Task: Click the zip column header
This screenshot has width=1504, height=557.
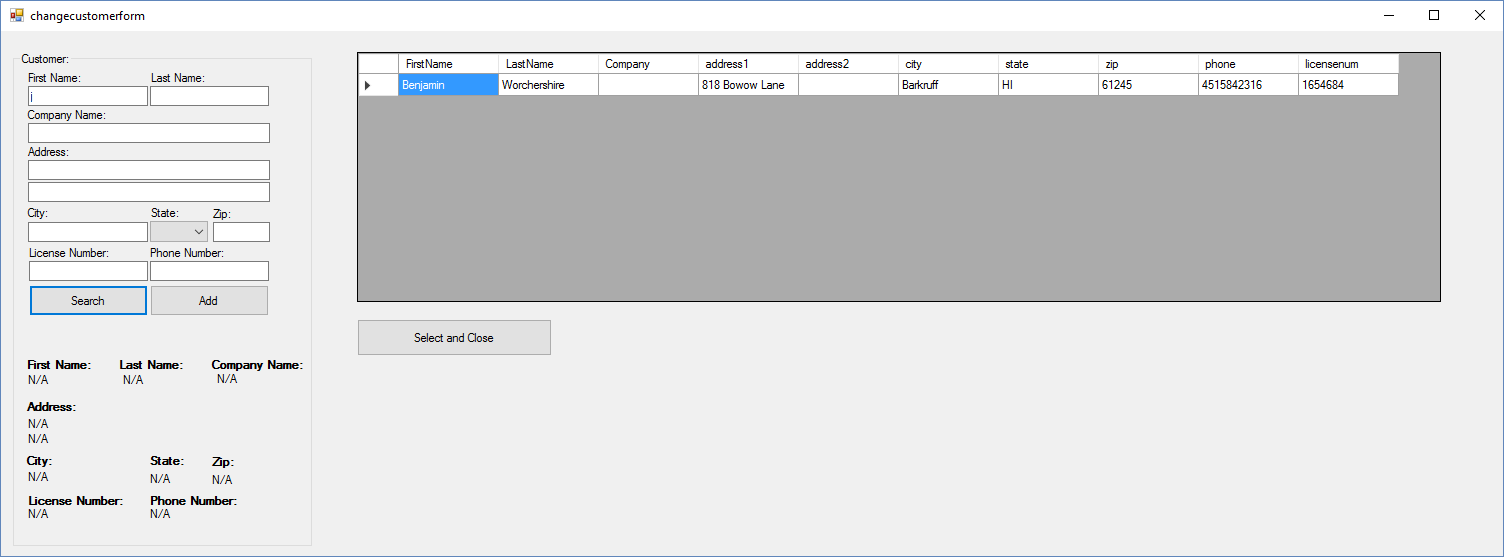Action: click(1148, 64)
